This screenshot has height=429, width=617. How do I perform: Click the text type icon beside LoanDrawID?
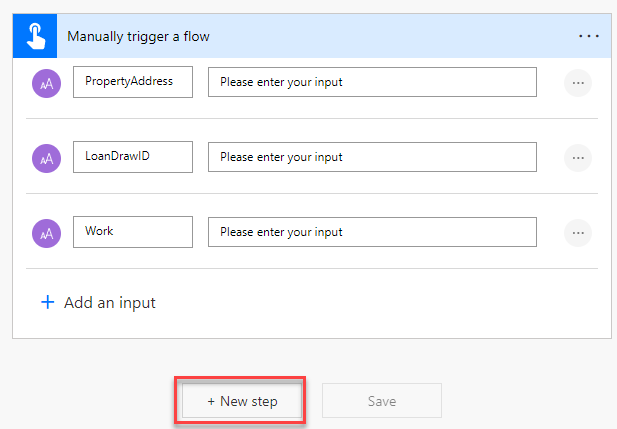tap(46, 158)
